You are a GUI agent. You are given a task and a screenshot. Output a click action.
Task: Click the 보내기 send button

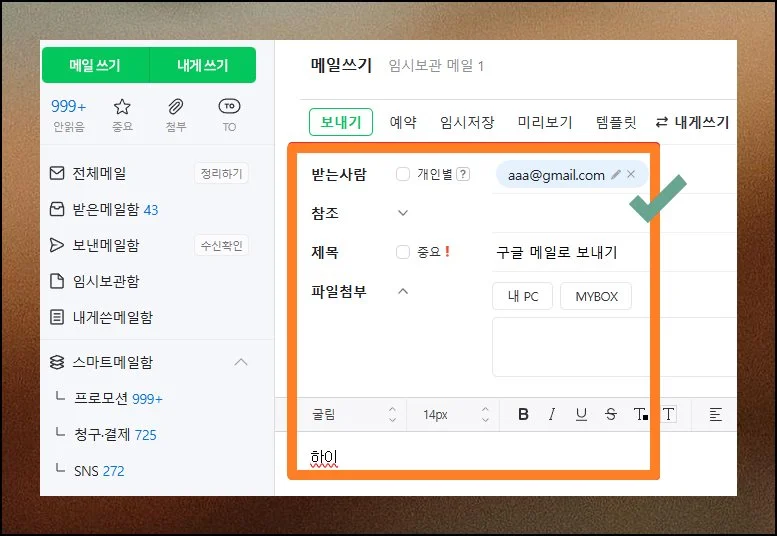click(x=340, y=122)
